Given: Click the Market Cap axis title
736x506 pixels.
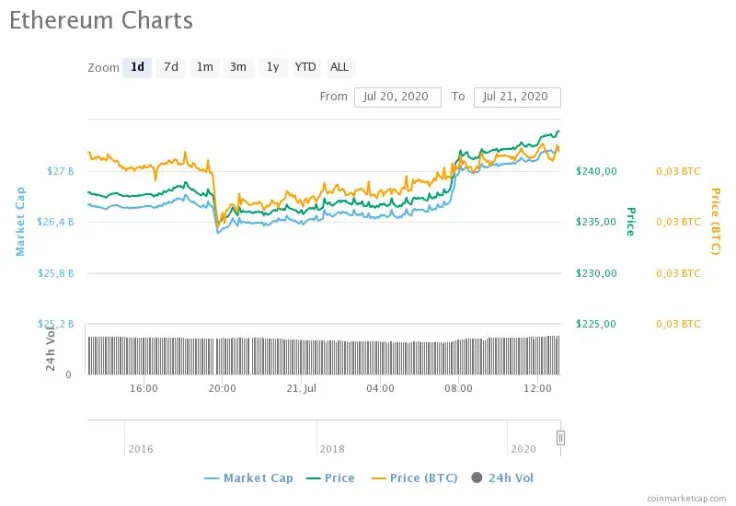Looking at the screenshot, I should point(20,221).
